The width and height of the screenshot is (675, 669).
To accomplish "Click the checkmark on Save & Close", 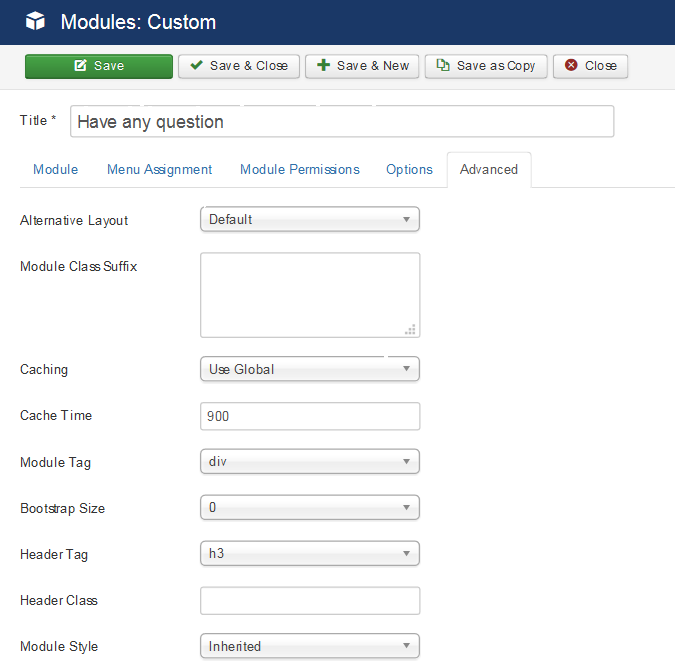I will click(197, 65).
